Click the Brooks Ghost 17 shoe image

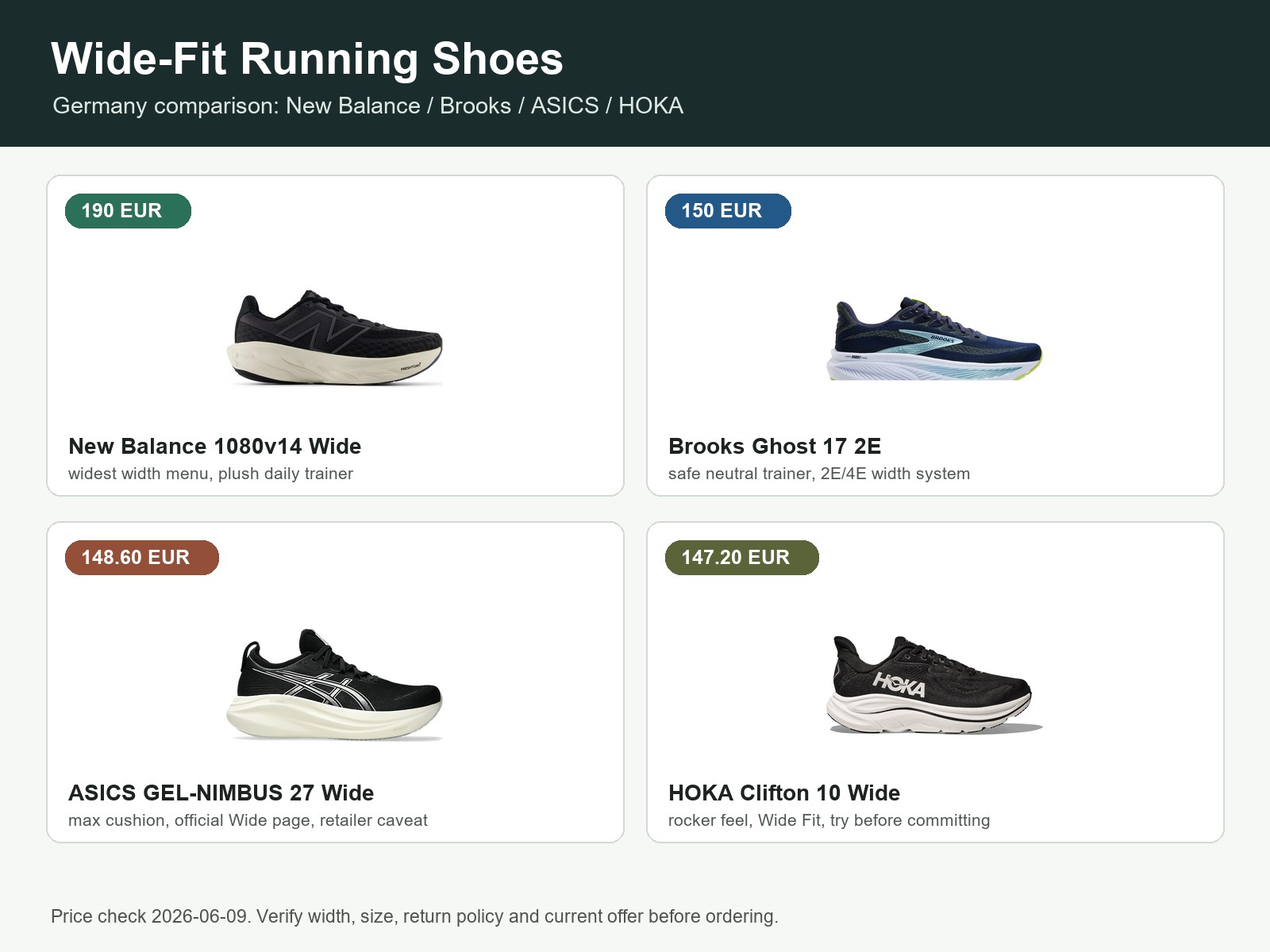(935, 339)
